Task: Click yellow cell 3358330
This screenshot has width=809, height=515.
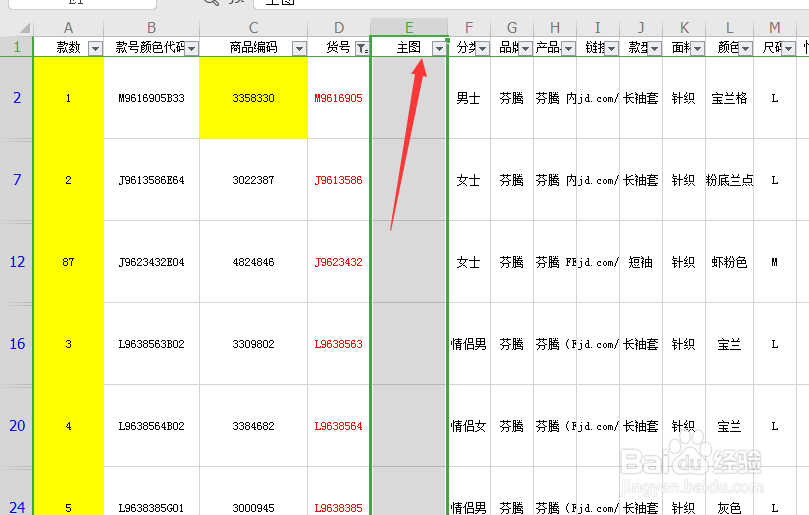Action: [x=253, y=98]
